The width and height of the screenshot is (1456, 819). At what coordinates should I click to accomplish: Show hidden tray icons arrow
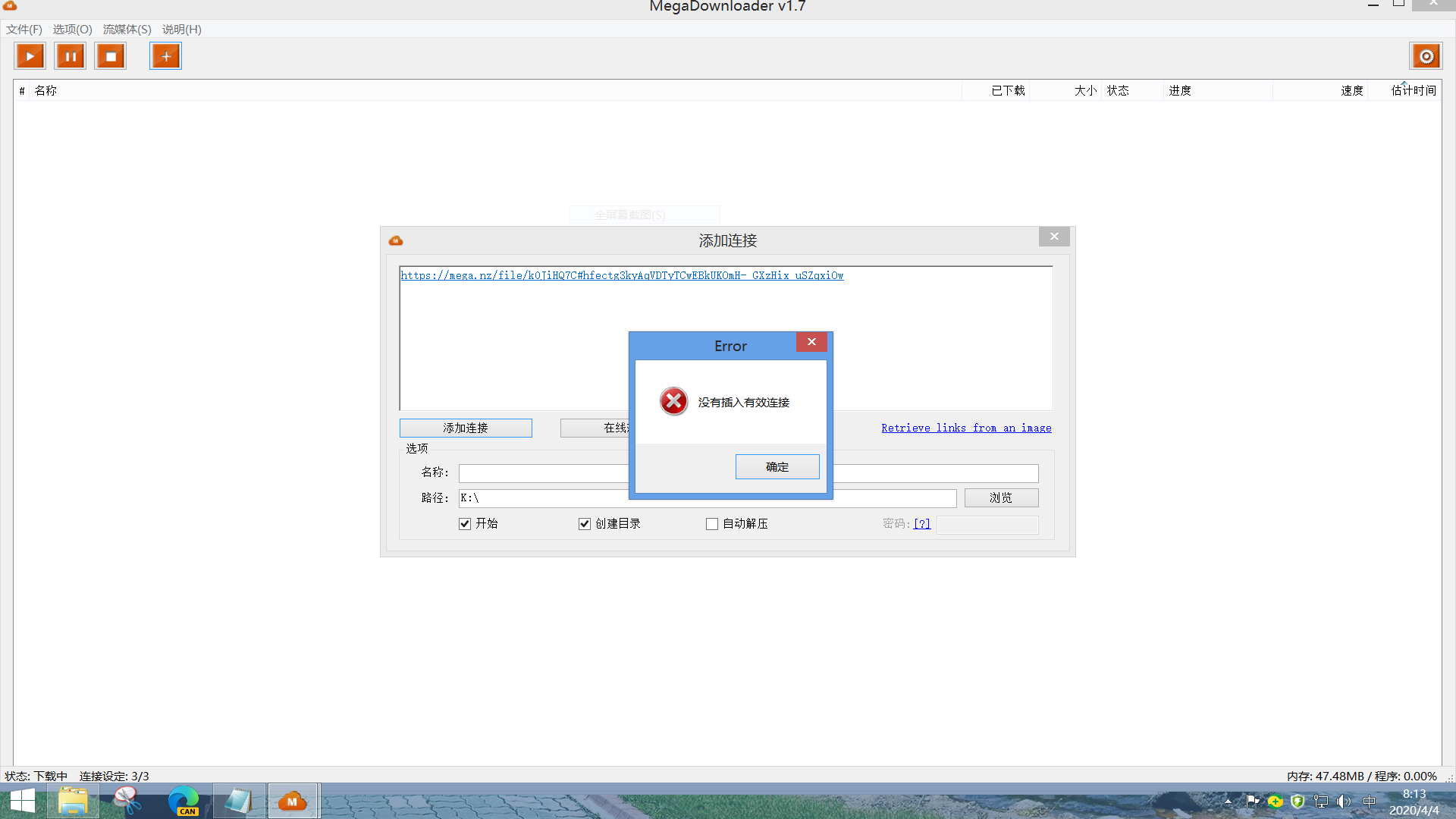[1228, 801]
